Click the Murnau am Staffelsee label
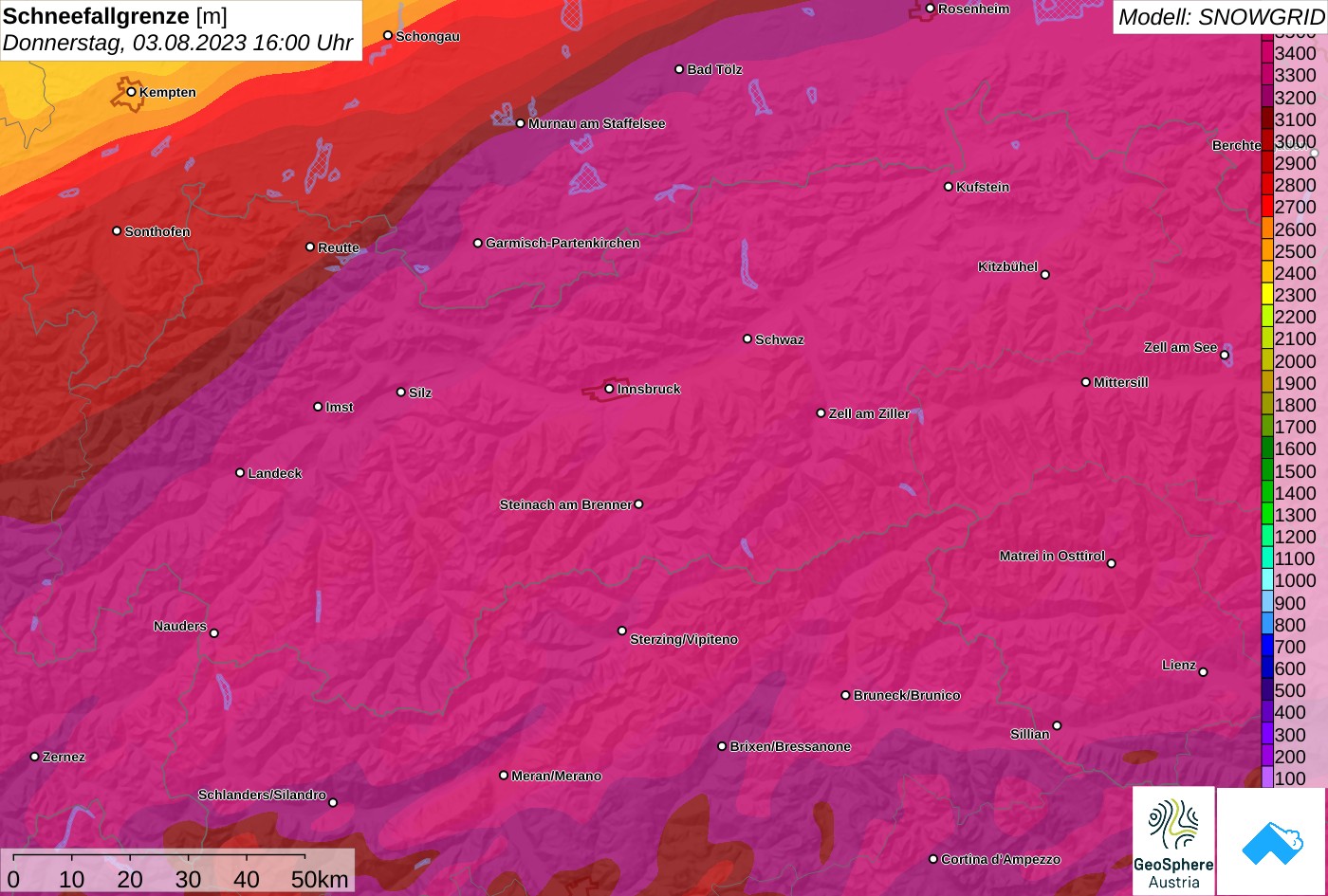The height and width of the screenshot is (896, 1328). coord(597,124)
